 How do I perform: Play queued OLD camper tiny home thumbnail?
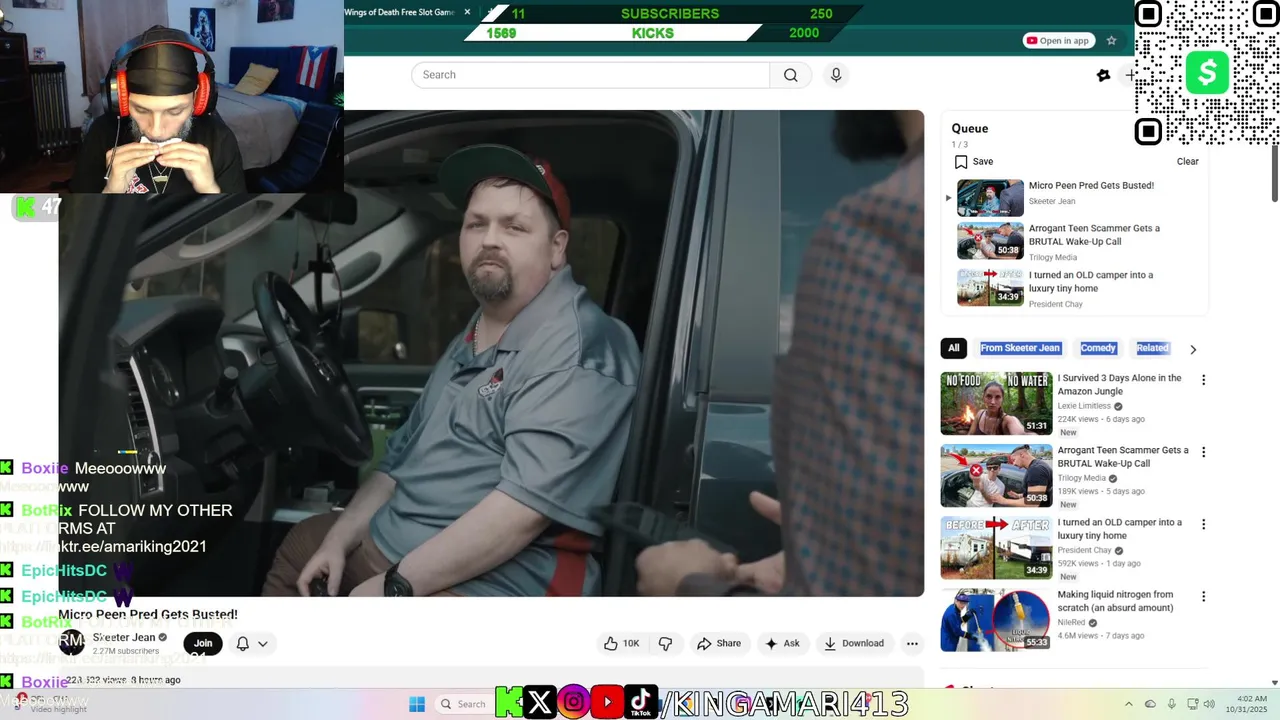tap(990, 287)
